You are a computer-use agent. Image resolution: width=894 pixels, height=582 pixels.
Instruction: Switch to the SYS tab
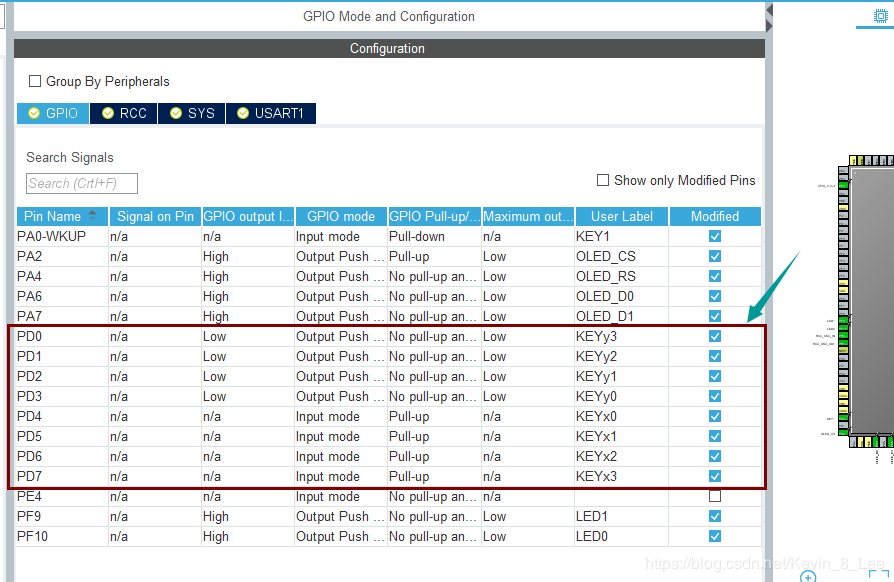[192, 113]
